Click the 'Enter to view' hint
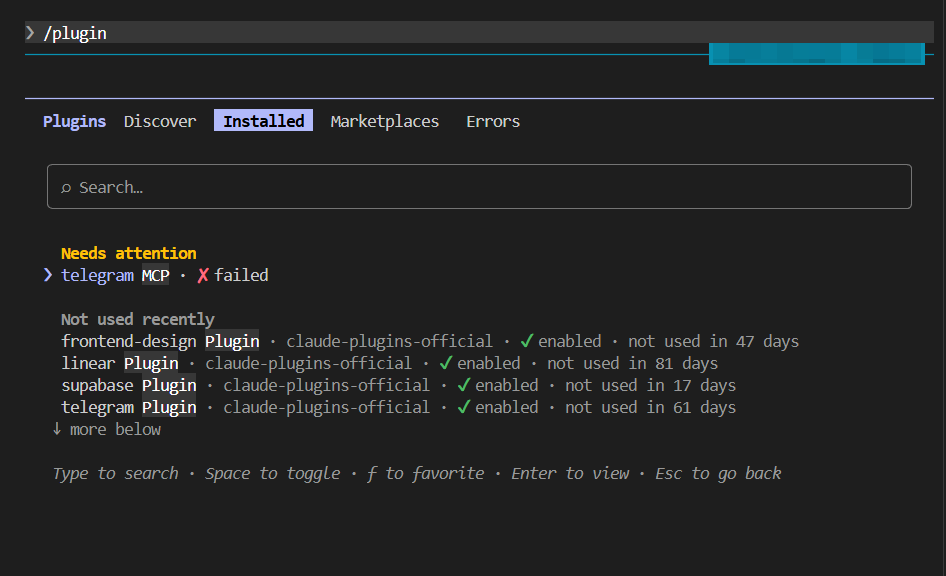The height and width of the screenshot is (576, 946). [570, 473]
